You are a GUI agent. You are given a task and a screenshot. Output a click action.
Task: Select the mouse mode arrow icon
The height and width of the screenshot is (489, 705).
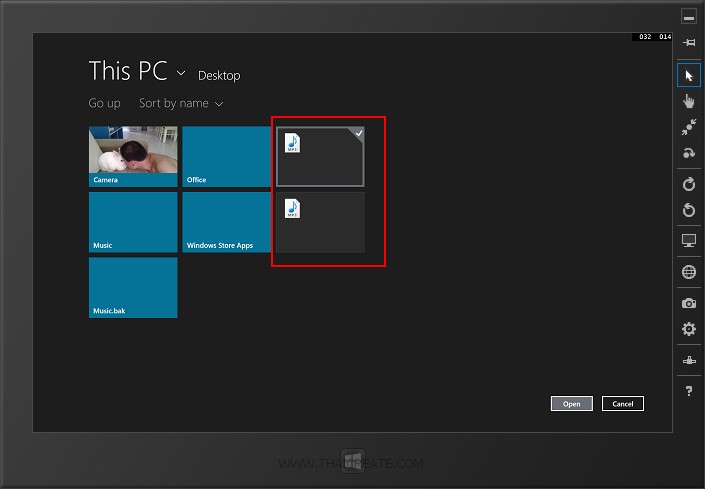(x=688, y=75)
